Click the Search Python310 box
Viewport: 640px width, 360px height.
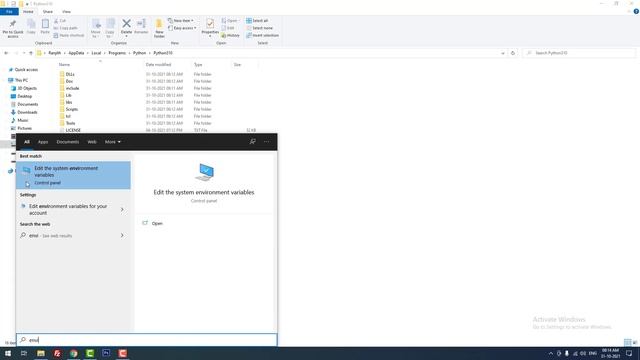click(579, 53)
